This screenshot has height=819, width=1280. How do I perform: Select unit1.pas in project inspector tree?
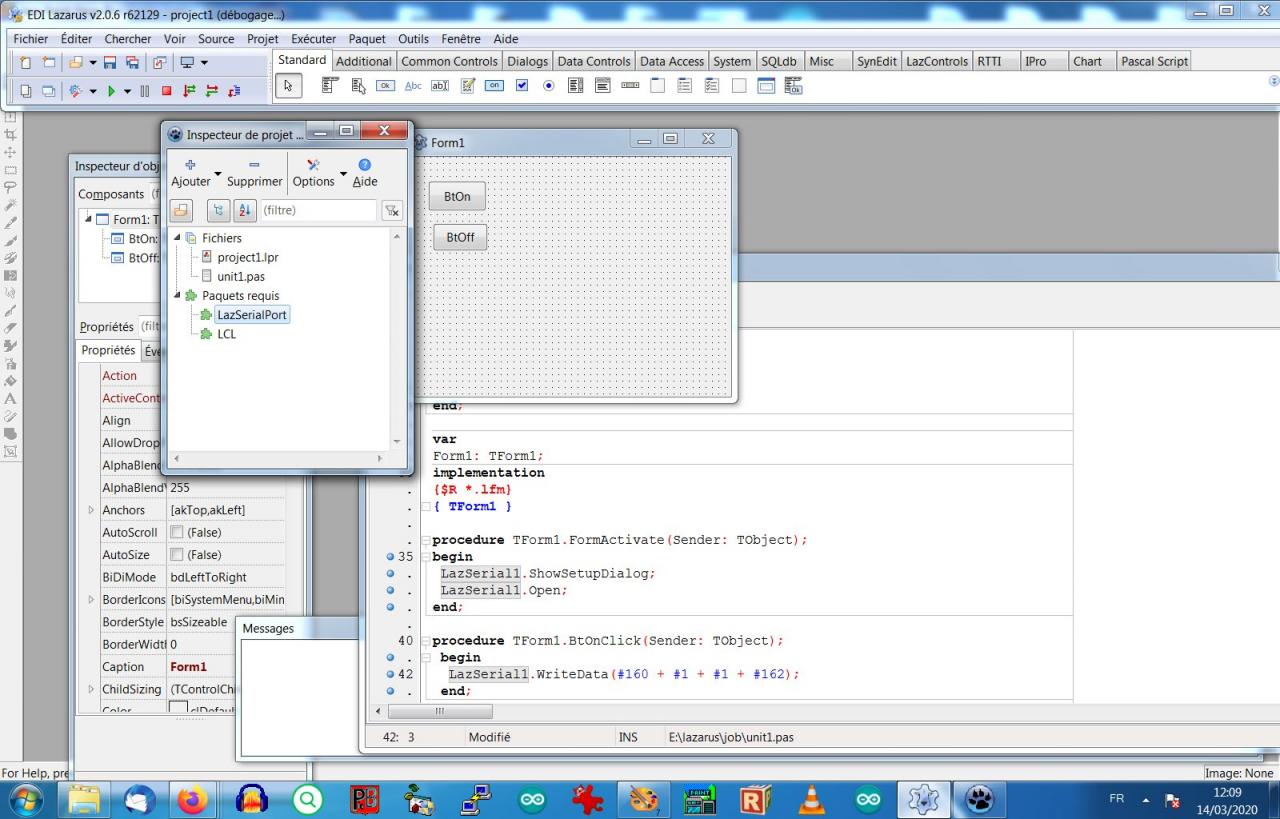[x=240, y=276]
